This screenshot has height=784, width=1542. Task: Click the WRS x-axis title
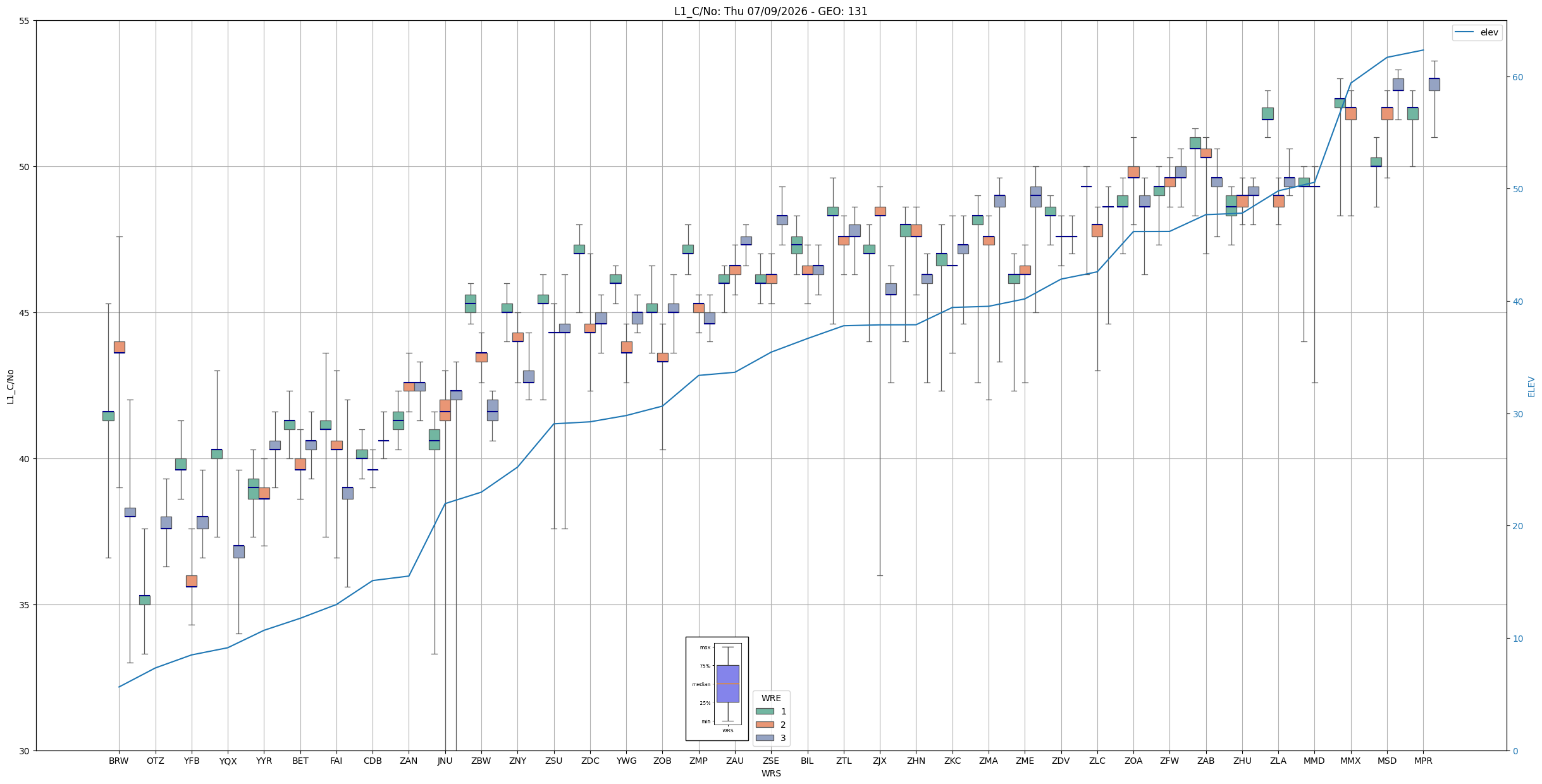(771, 773)
